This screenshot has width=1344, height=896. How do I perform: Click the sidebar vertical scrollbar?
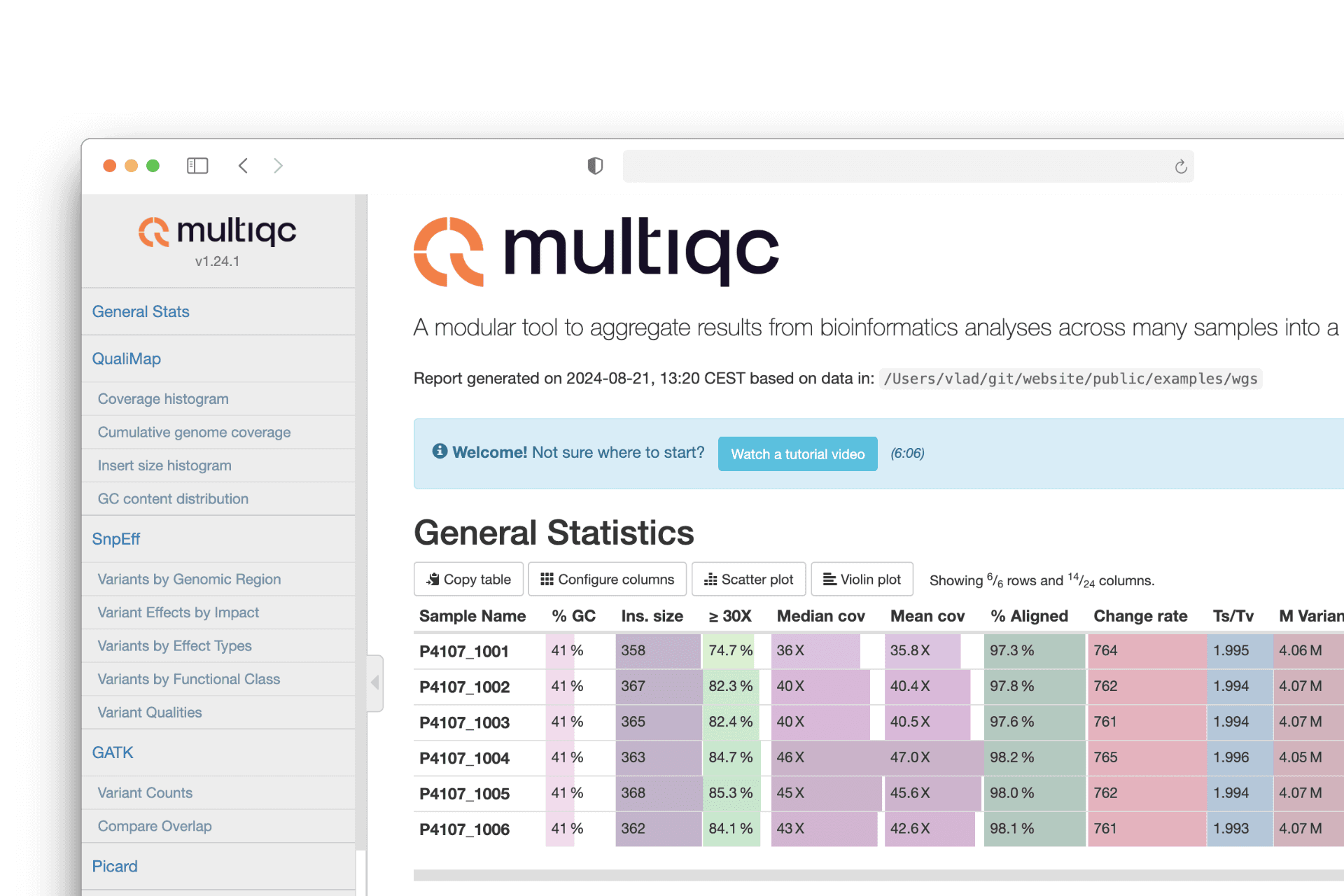(x=360, y=521)
